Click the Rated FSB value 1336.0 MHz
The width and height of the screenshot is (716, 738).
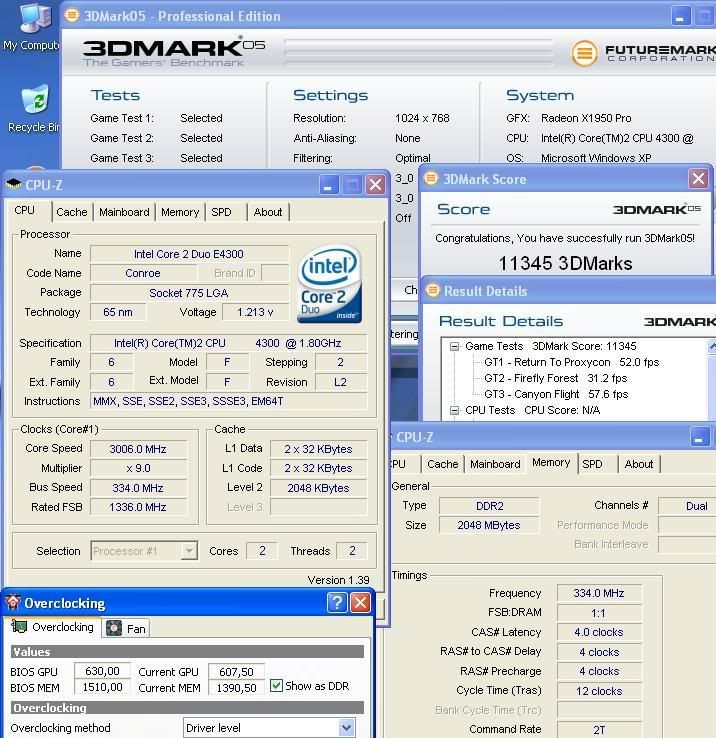[x=138, y=507]
